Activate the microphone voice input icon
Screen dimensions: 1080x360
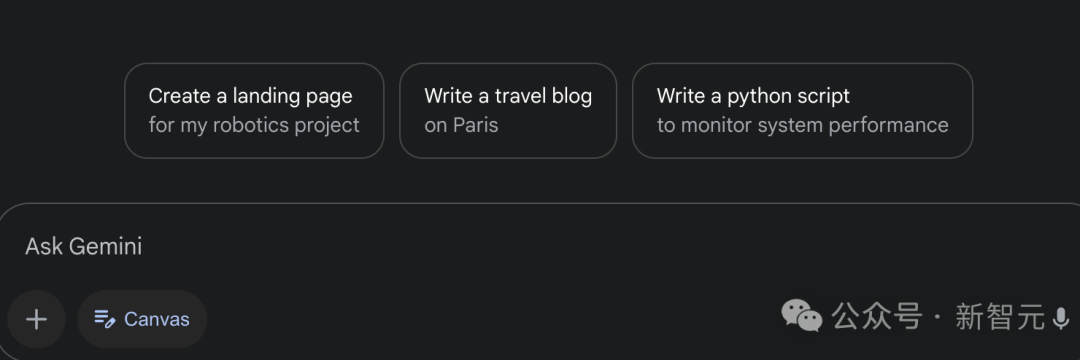point(1061,318)
